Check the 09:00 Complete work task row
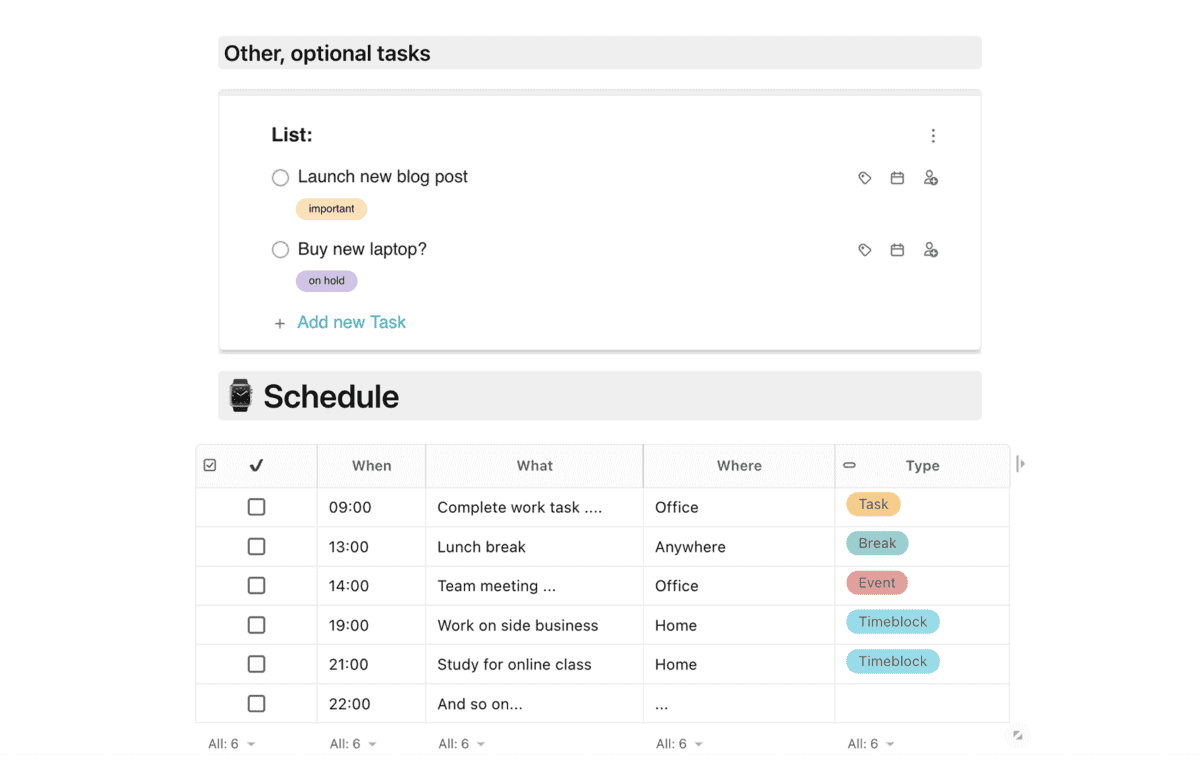The image size is (1200, 776). pyautogui.click(x=256, y=507)
